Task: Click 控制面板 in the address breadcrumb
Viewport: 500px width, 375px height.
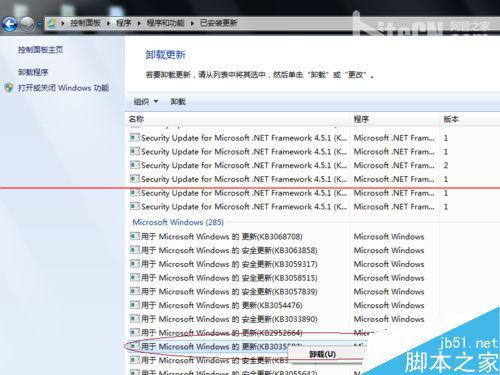Action: [x=85, y=23]
